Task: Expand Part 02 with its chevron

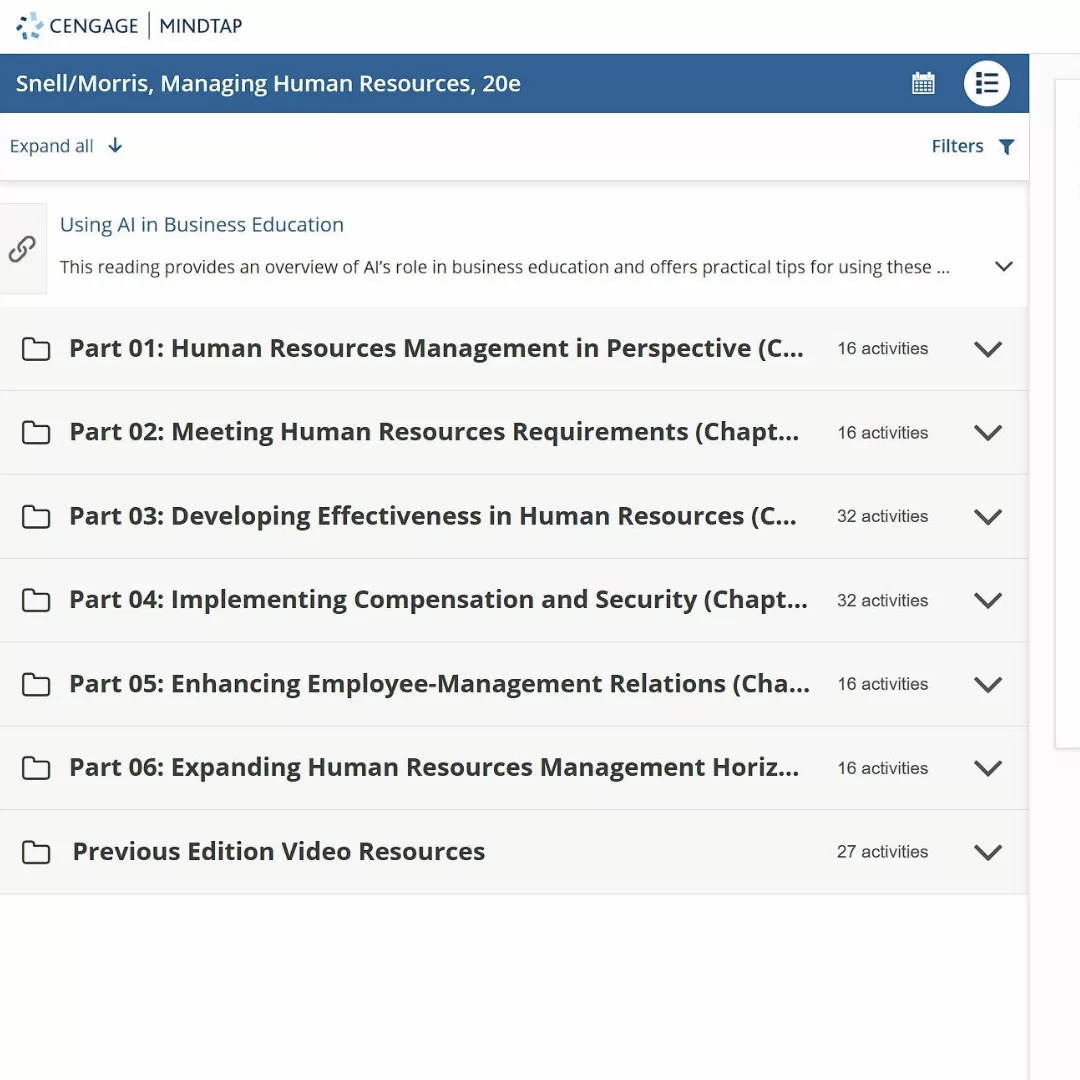Action: point(988,433)
